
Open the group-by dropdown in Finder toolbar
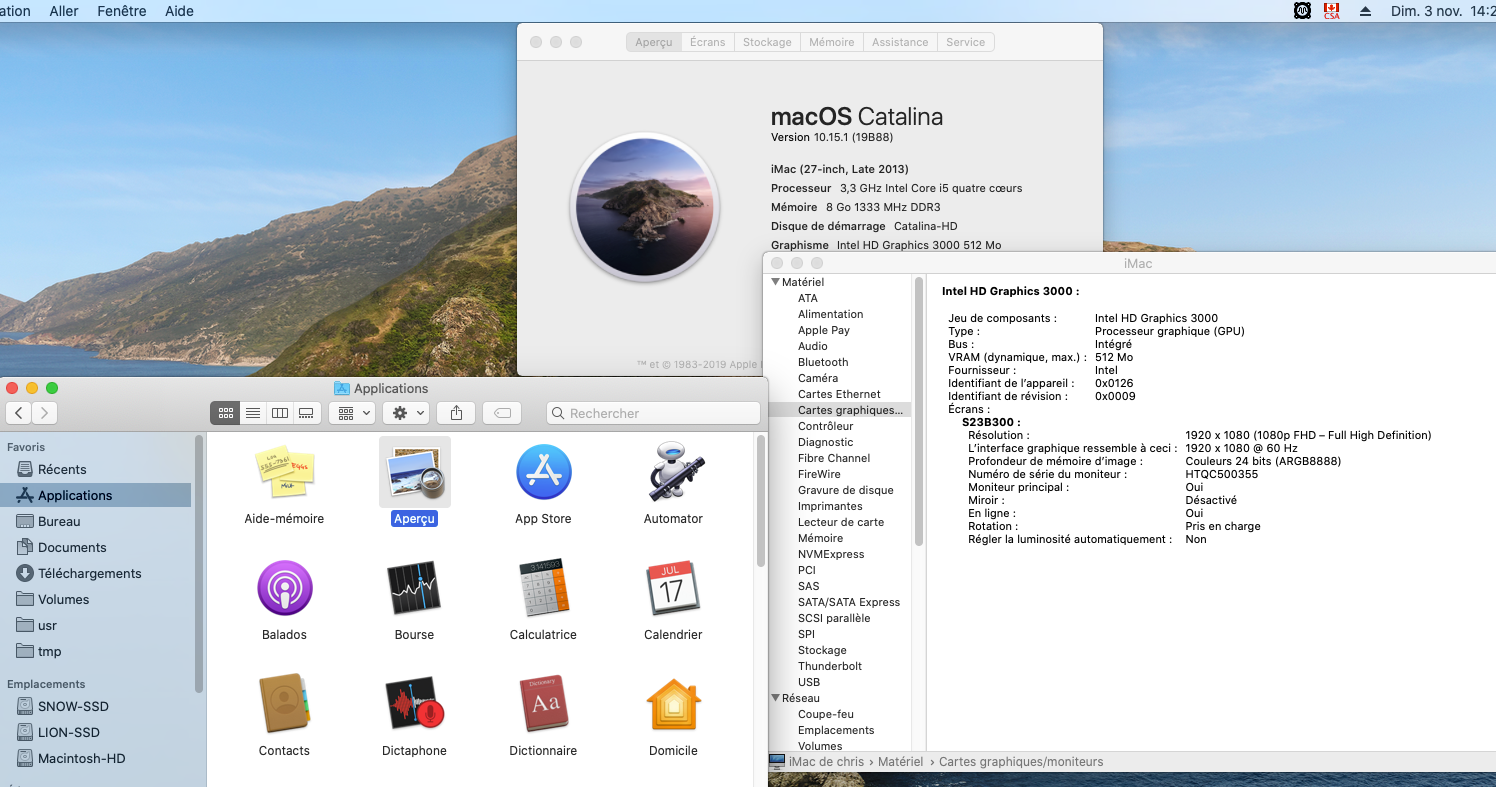tap(354, 413)
